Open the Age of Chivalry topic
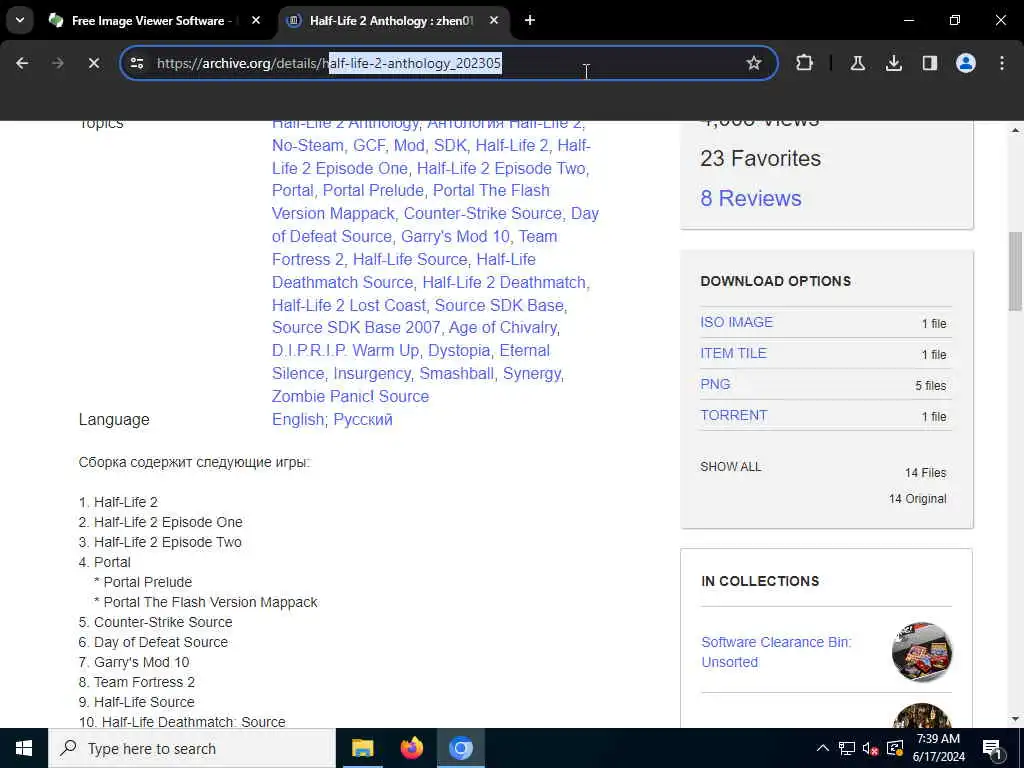Image resolution: width=1024 pixels, height=768 pixels. point(503,327)
